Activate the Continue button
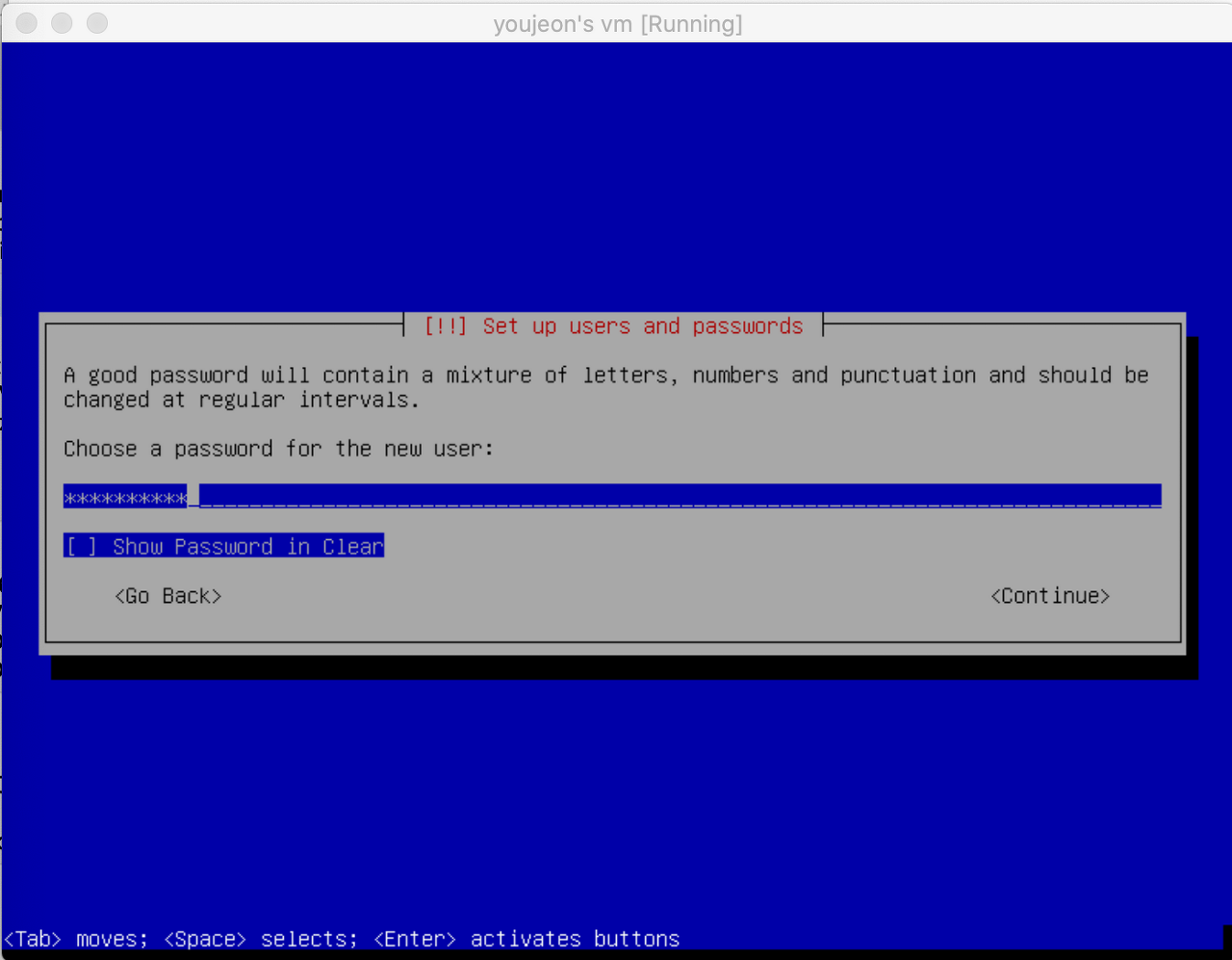This screenshot has height=960, width=1232. 1050,596
